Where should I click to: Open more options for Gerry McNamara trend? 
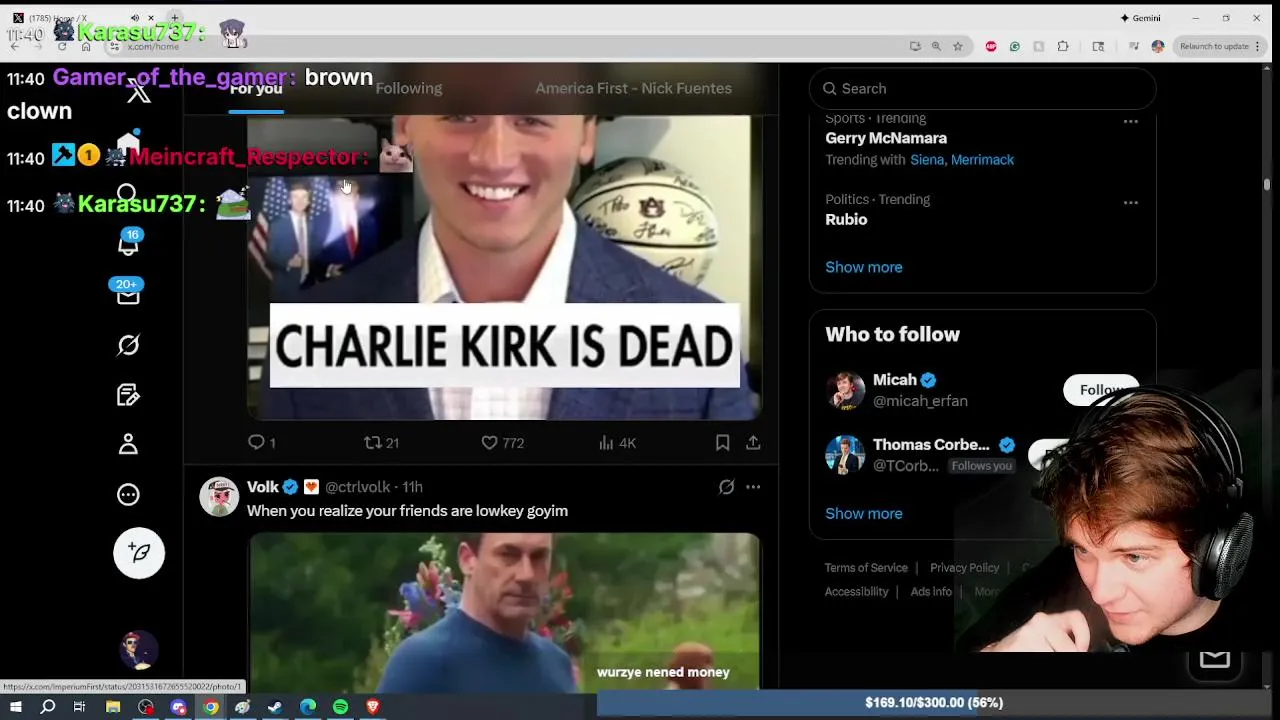tap(1131, 121)
